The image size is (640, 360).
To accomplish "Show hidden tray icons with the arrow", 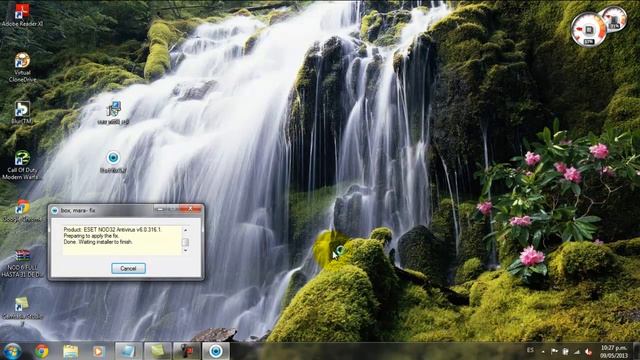I will [543, 351].
